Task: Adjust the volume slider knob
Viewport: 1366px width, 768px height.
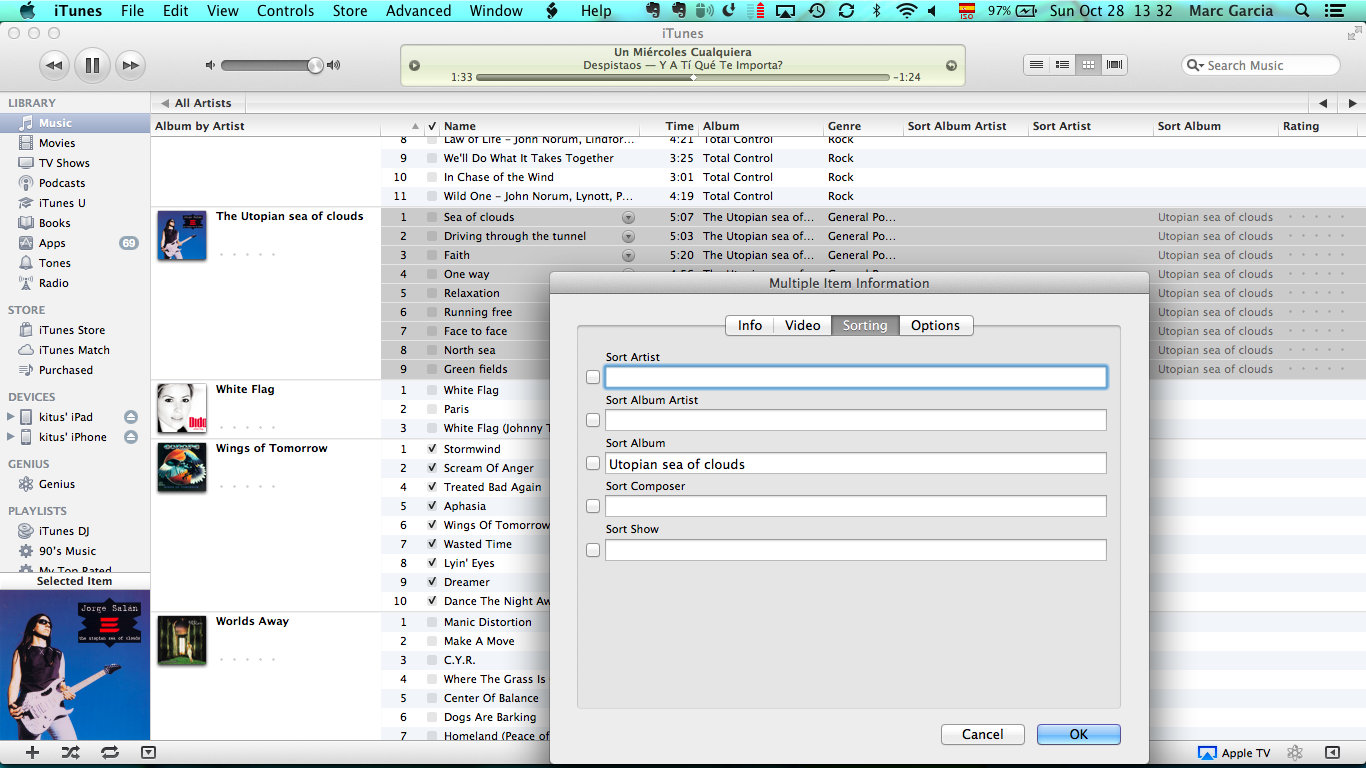Action: pos(315,65)
